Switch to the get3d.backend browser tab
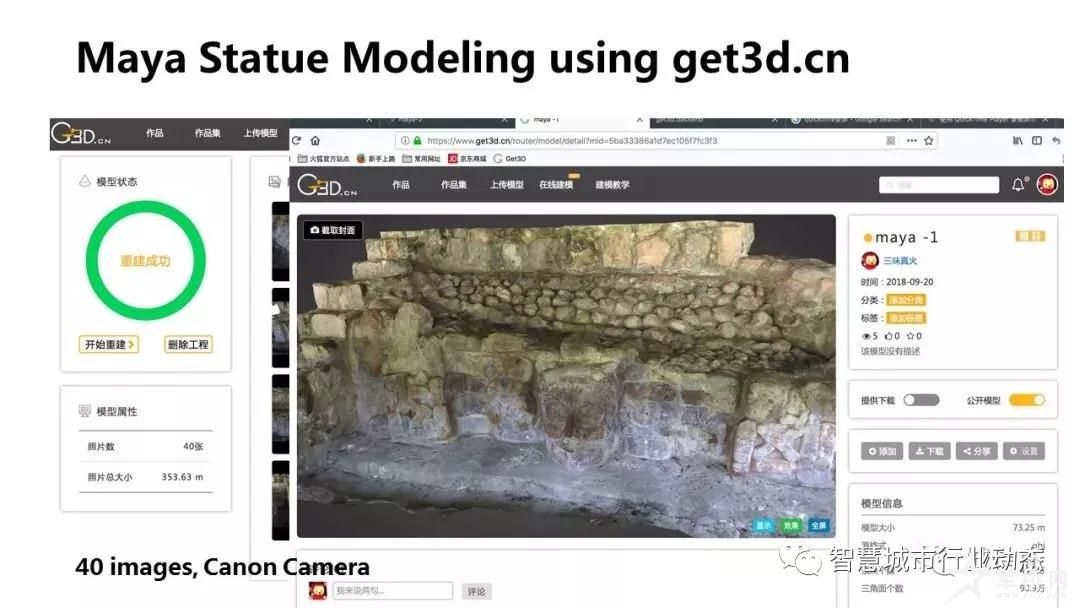The image size is (1080, 608). pyautogui.click(x=716, y=120)
